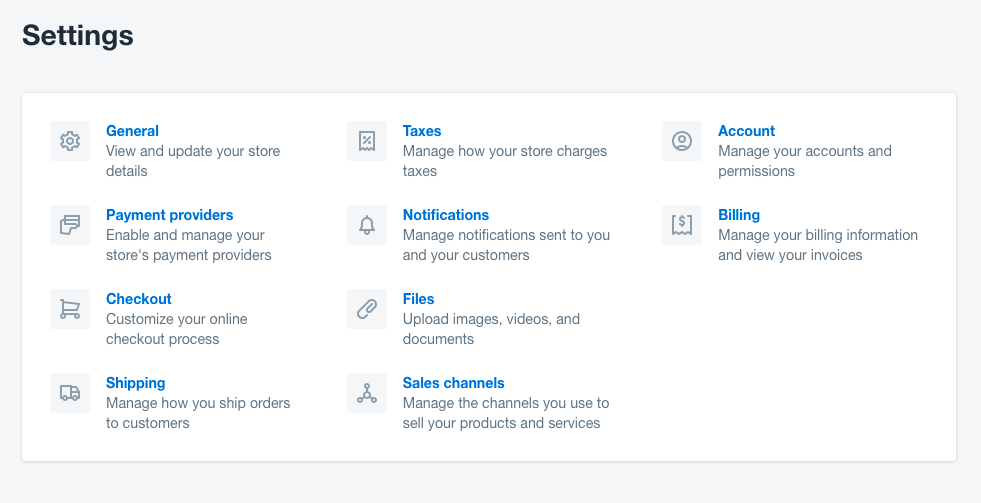Click the Sales channels network icon
Screen dimensions: 981x503
coord(367,393)
